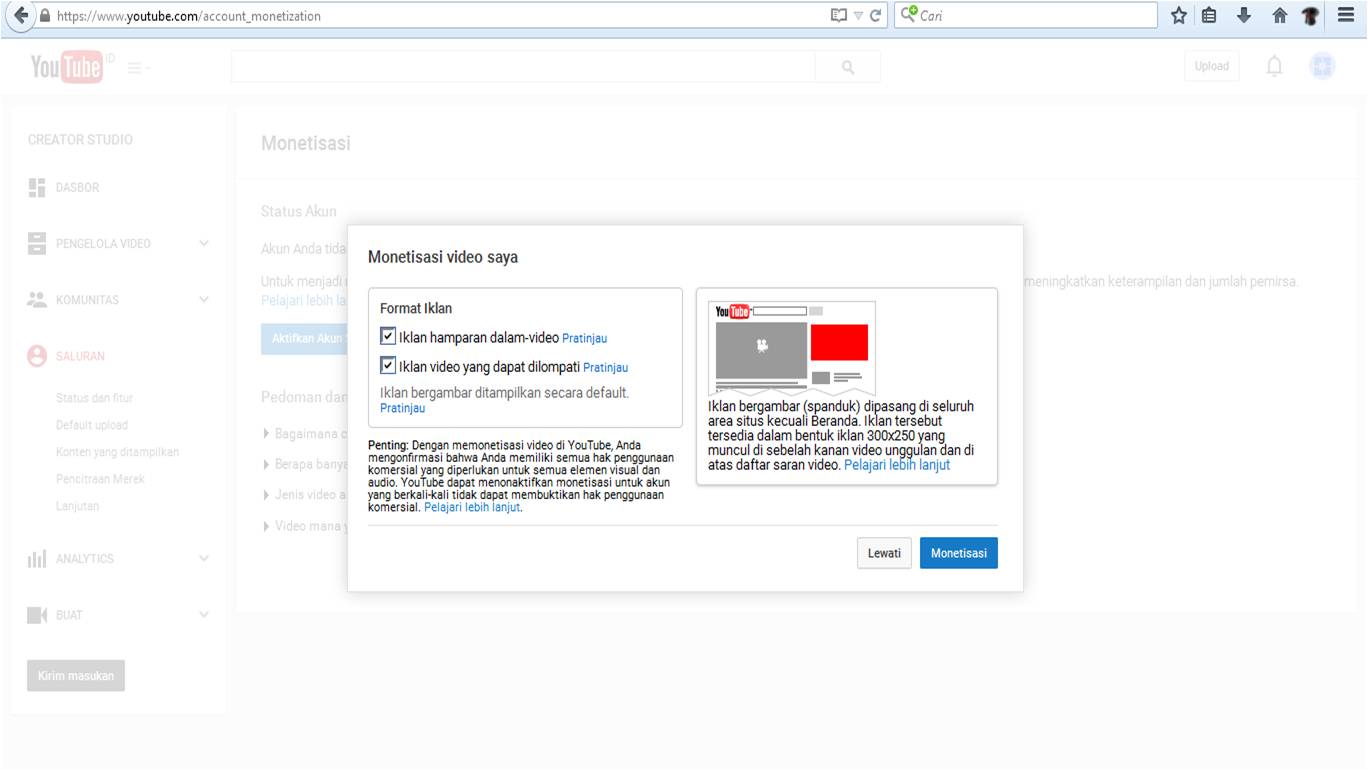Image resolution: width=1368 pixels, height=770 pixels.
Task: Click Aktifkan Akun button behind dialog
Action: coord(304,338)
